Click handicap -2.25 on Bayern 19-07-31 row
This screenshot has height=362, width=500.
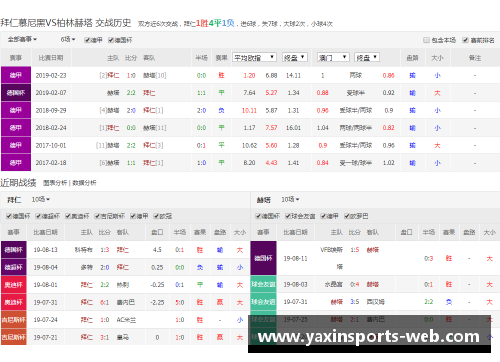point(157,302)
